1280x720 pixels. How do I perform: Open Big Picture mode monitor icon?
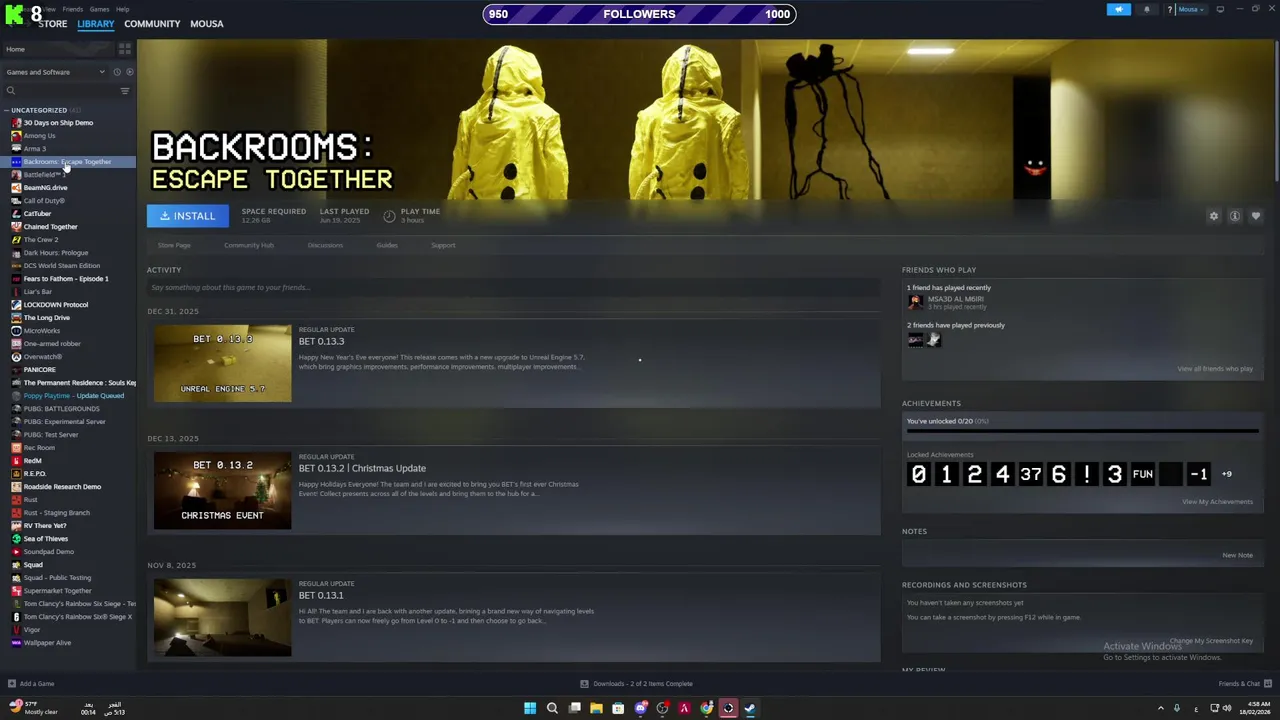click(1220, 10)
